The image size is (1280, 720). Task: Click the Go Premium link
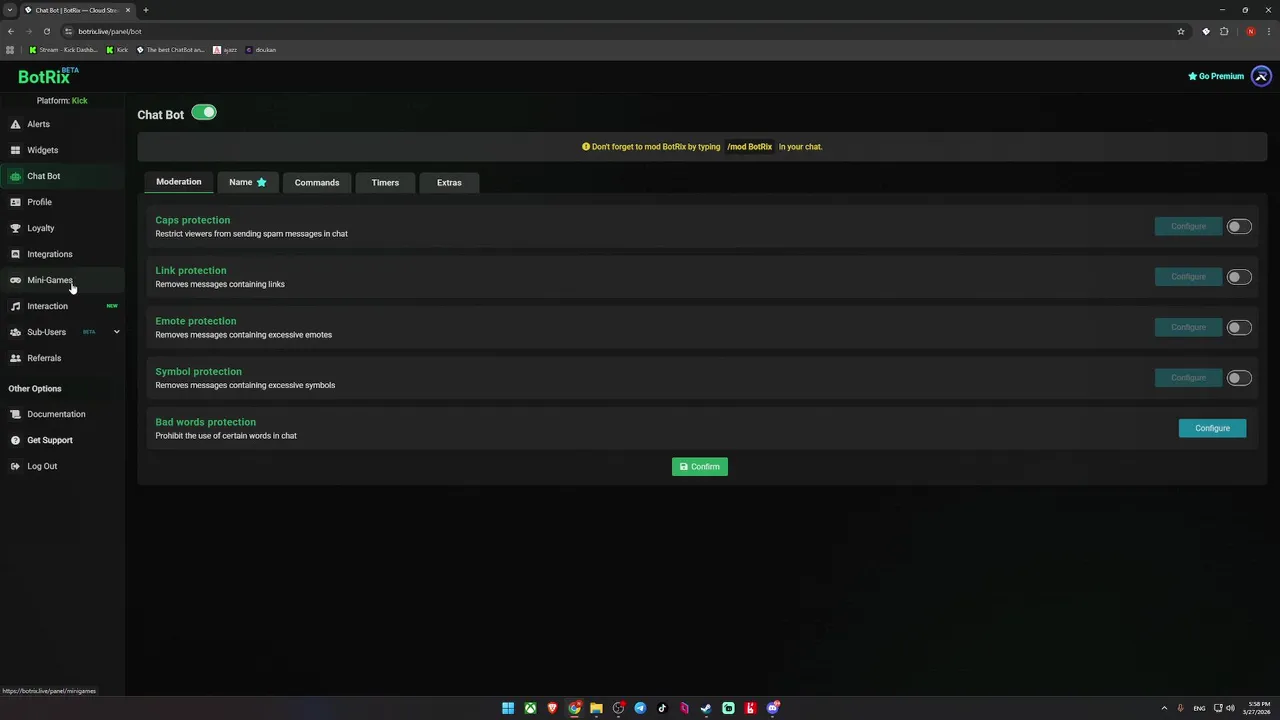click(1216, 76)
